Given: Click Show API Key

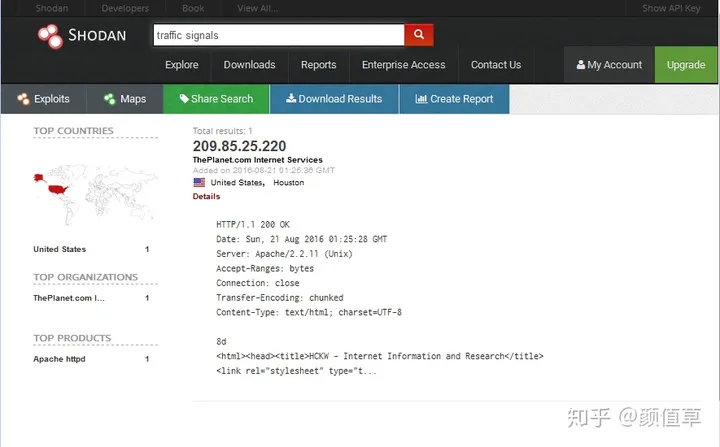Looking at the screenshot, I should [671, 8].
